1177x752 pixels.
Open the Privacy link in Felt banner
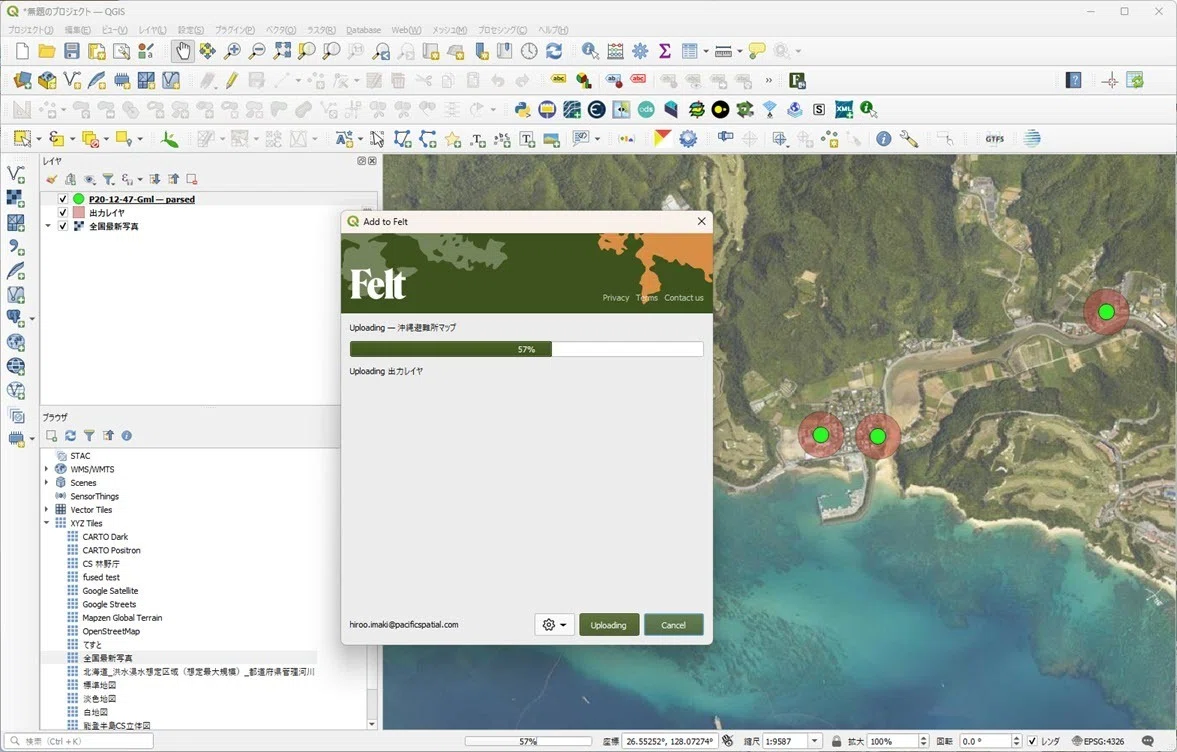[x=616, y=298]
